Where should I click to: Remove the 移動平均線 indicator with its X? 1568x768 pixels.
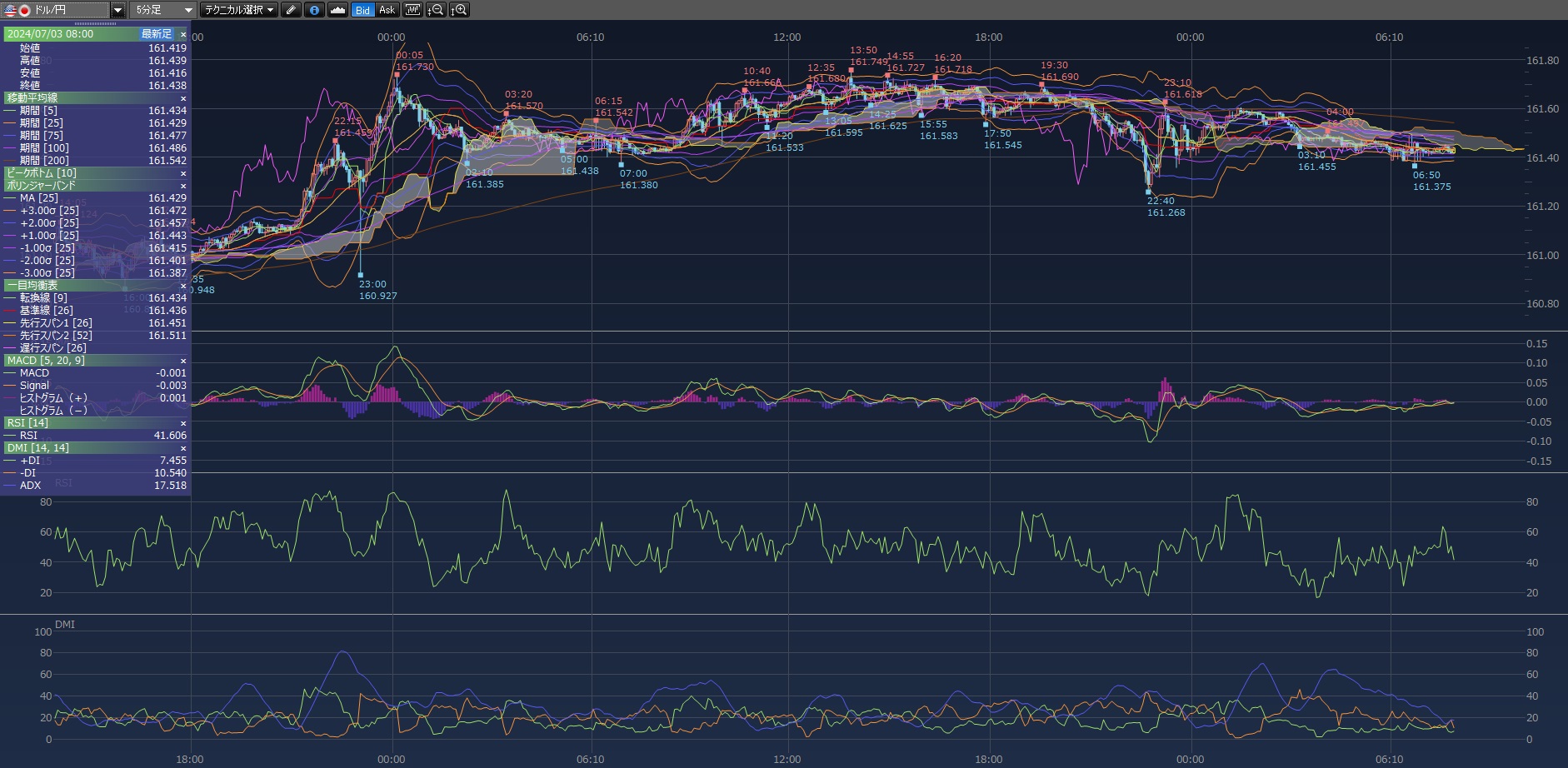tap(183, 98)
